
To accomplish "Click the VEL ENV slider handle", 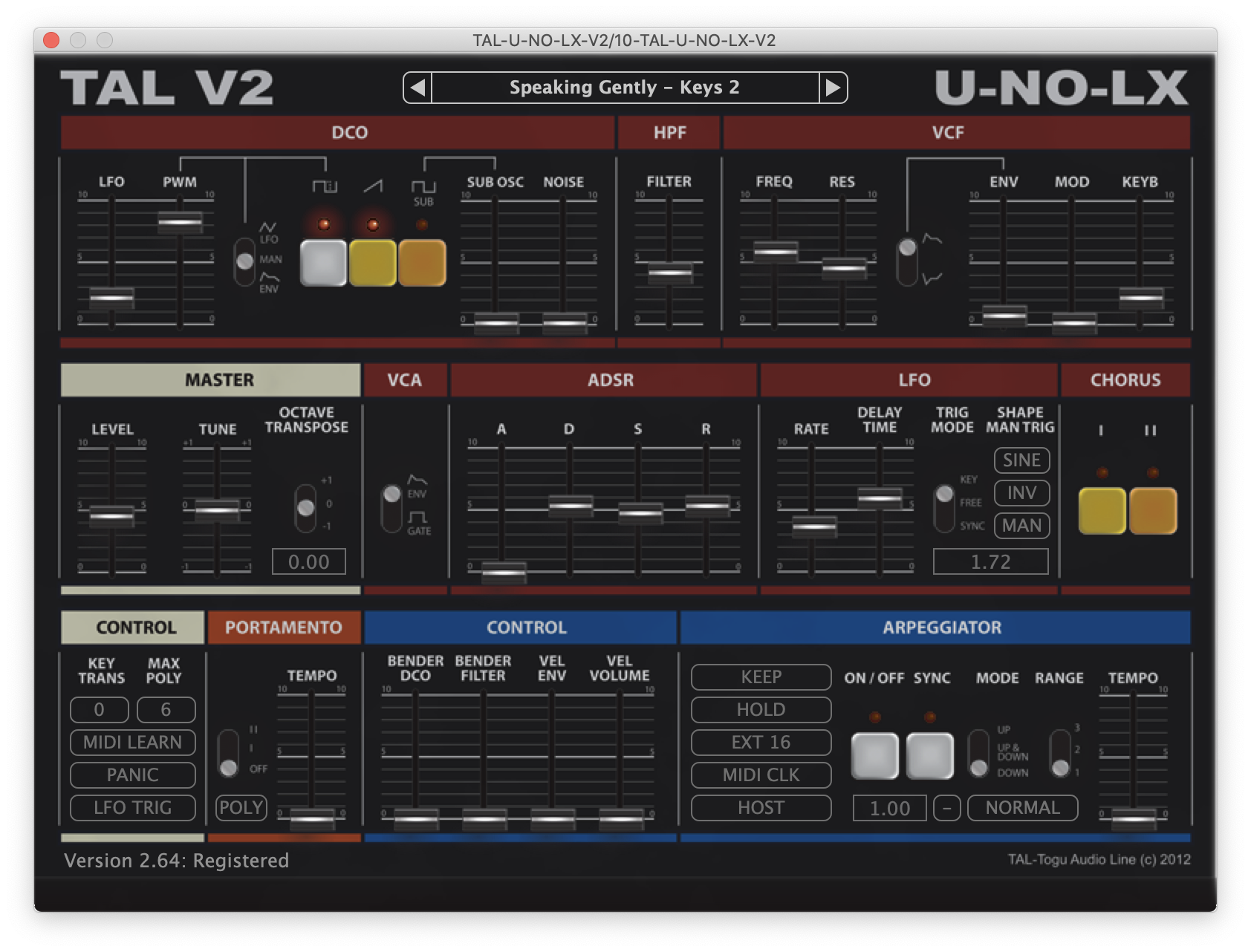I will point(553,818).
